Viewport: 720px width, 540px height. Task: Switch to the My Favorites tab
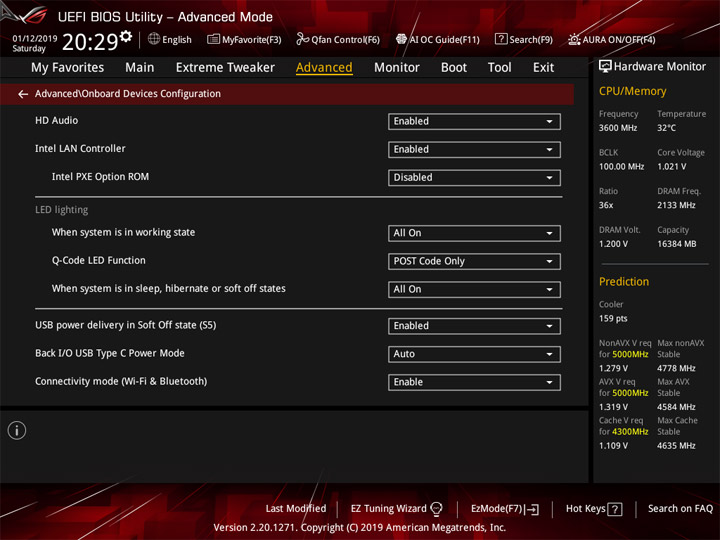[x=68, y=68]
